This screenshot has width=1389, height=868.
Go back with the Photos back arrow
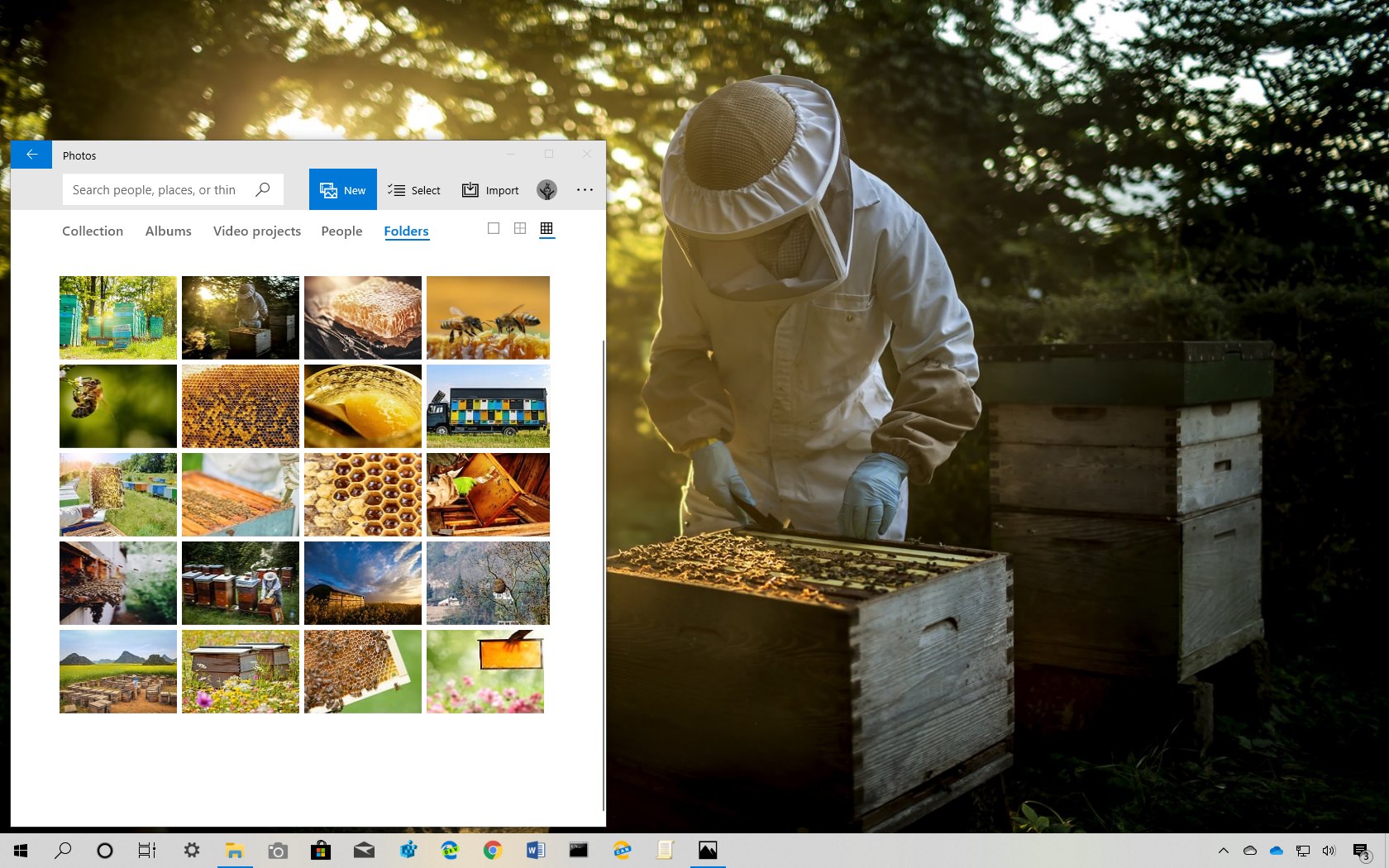coord(31,154)
